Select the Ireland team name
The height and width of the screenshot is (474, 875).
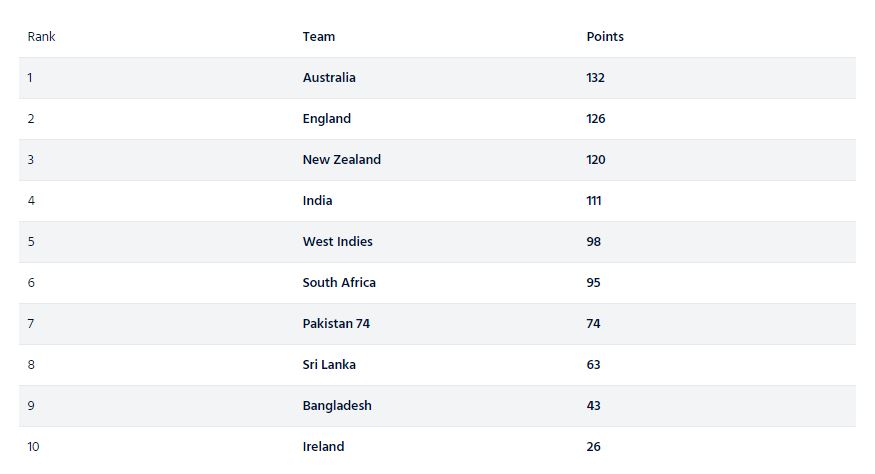point(323,447)
